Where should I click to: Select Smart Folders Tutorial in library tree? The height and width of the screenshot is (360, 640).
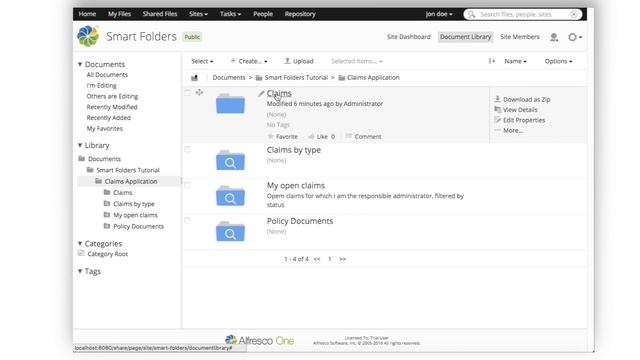[128, 170]
